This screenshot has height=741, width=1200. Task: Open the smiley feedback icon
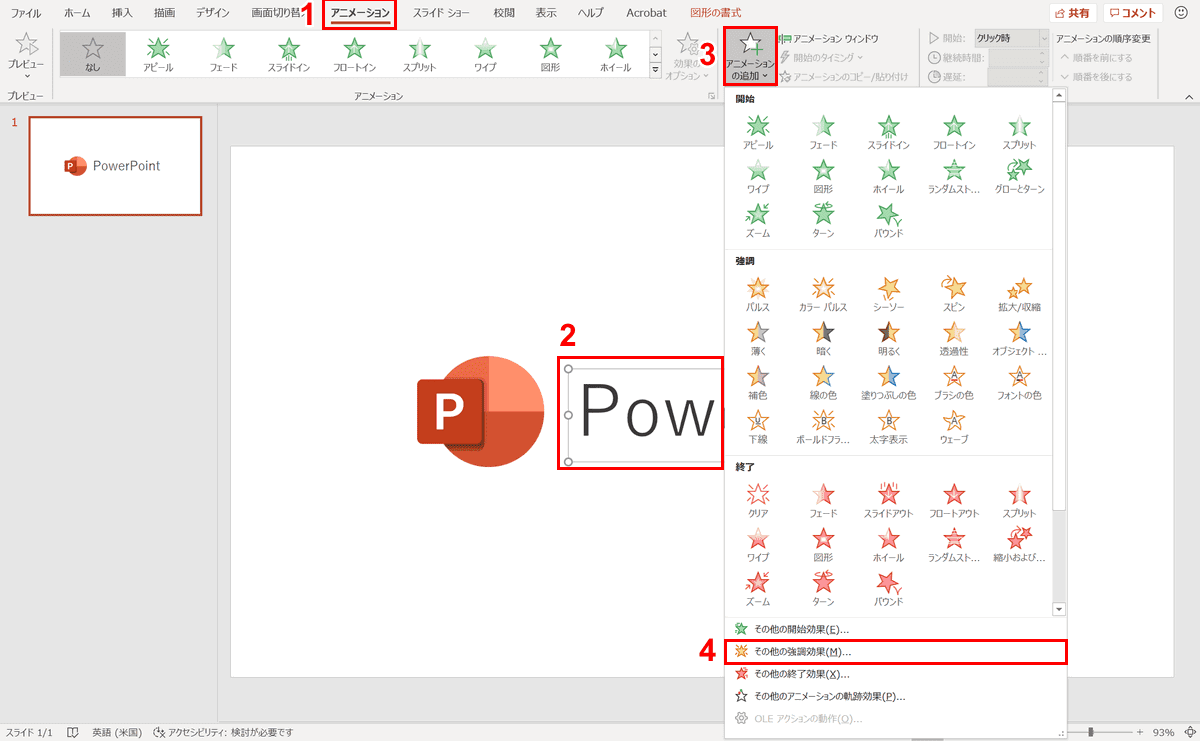click(x=1180, y=13)
